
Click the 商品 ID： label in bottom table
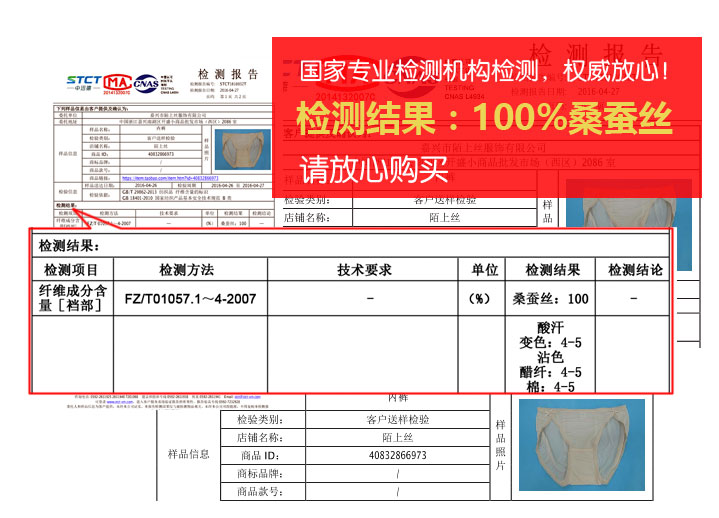click(x=260, y=456)
